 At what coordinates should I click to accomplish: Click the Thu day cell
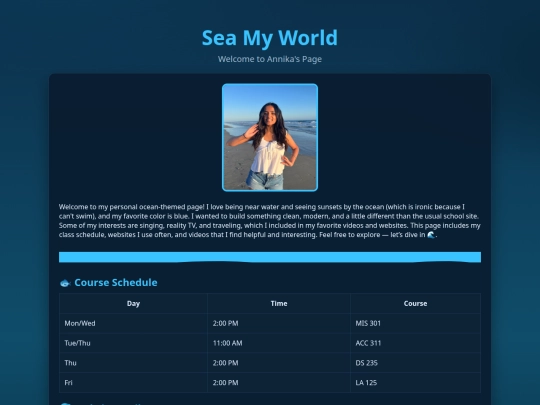click(133, 363)
